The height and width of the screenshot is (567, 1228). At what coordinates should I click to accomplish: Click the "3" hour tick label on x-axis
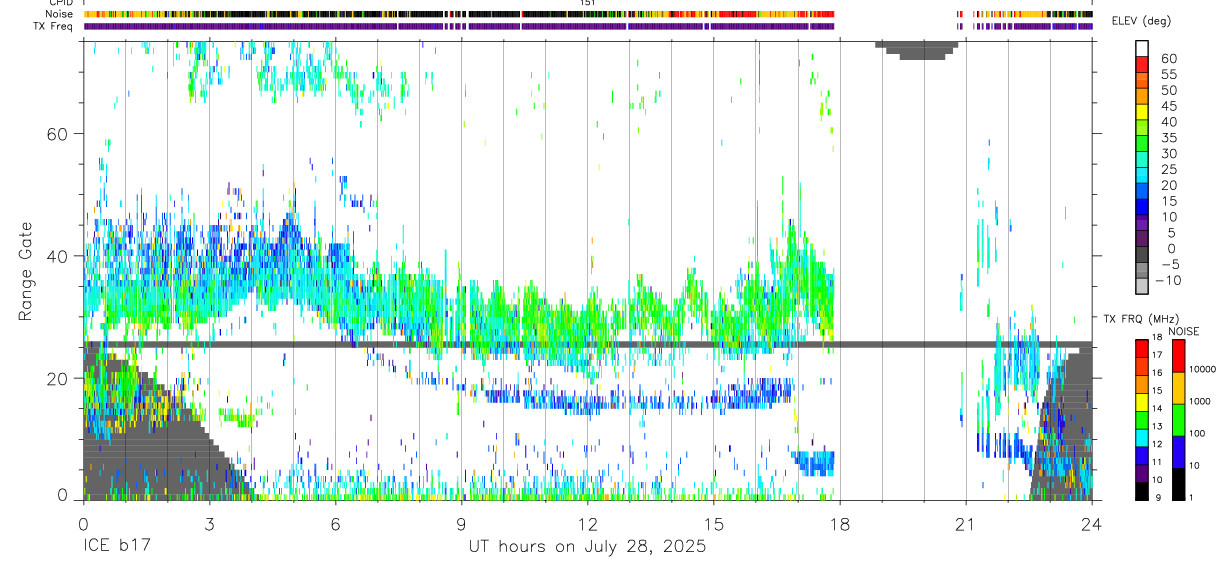[x=209, y=523]
